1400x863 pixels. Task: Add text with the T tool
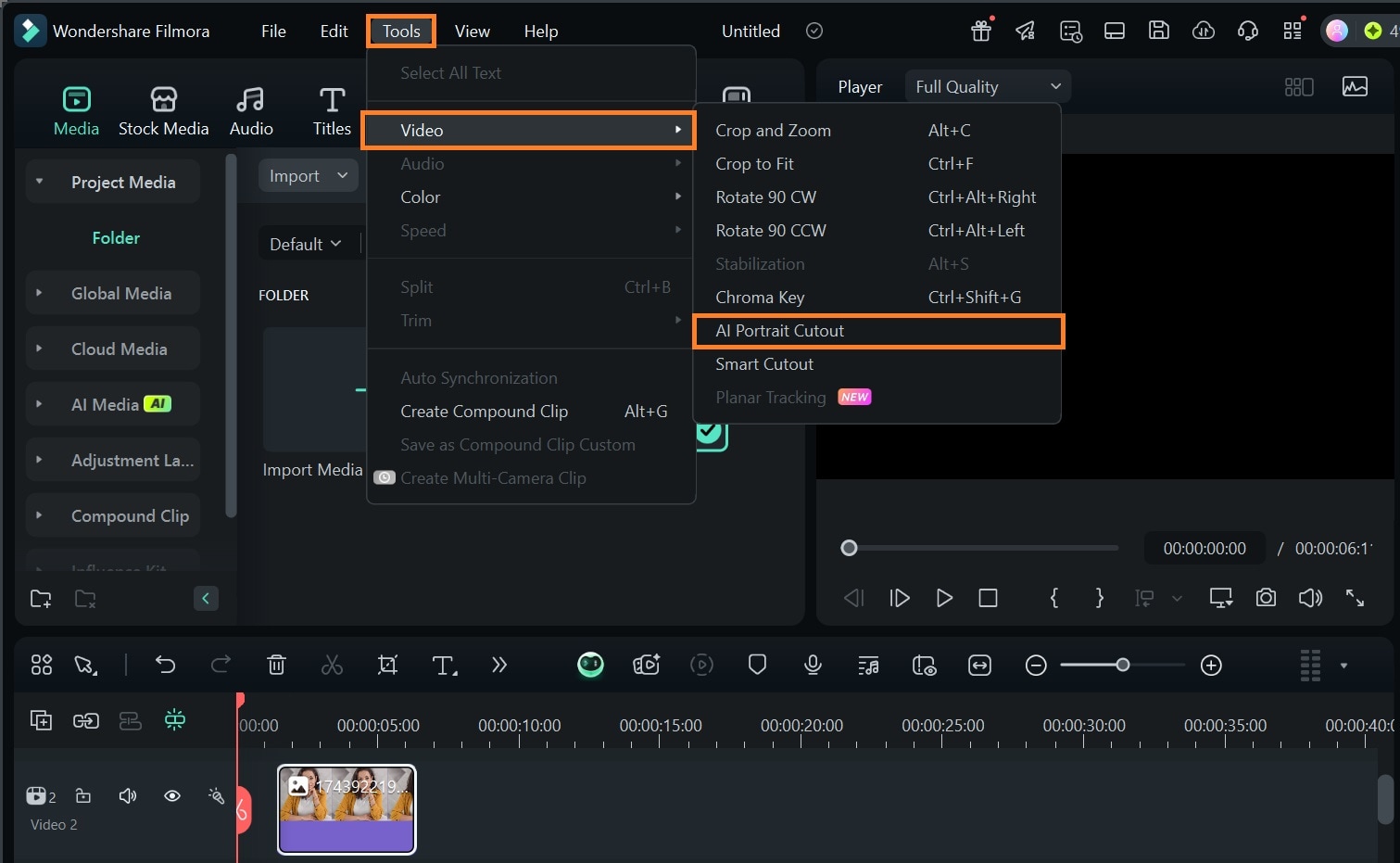click(444, 665)
